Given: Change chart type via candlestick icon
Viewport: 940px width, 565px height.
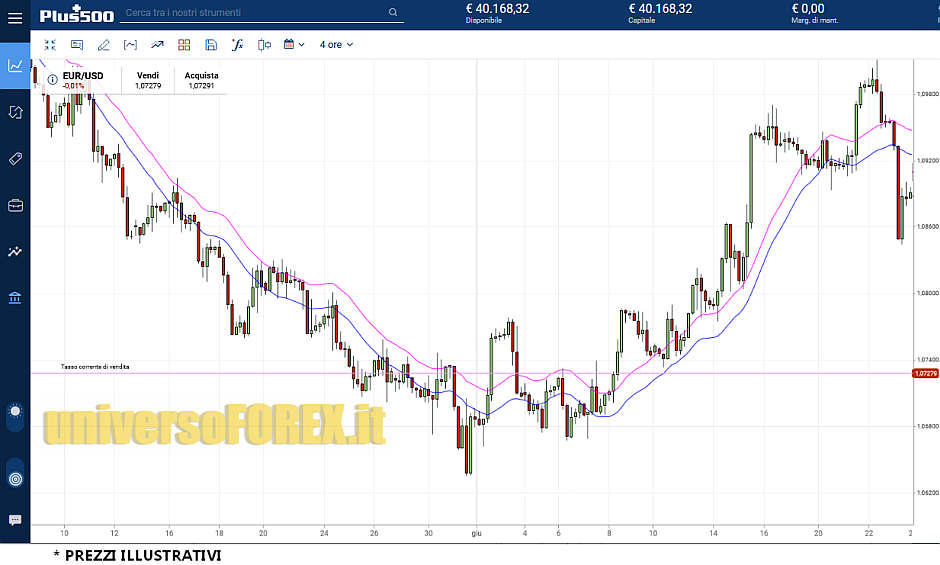Looking at the screenshot, I should (x=264, y=45).
